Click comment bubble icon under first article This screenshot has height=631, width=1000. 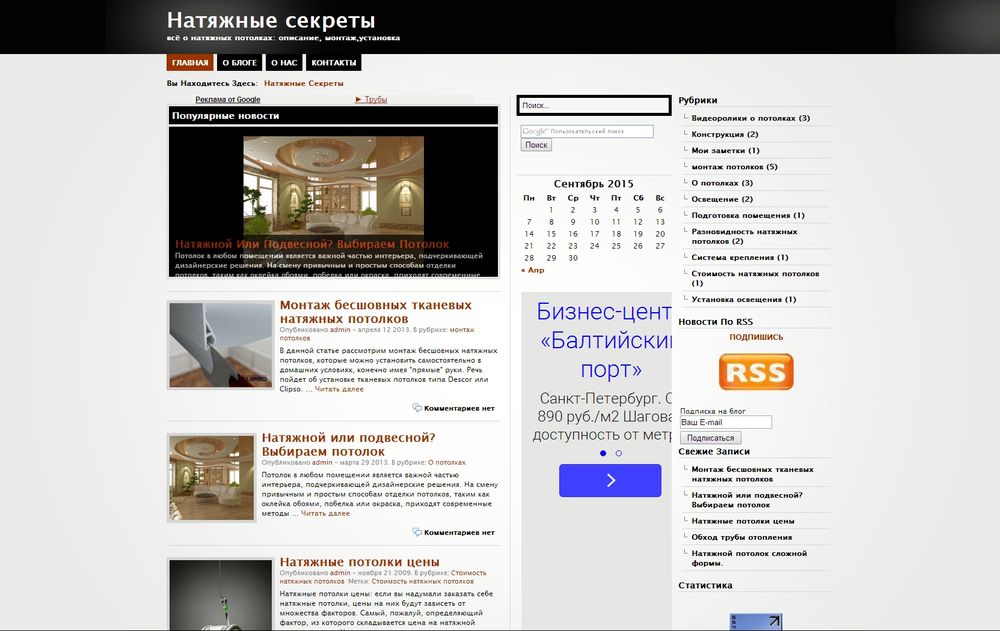point(417,408)
